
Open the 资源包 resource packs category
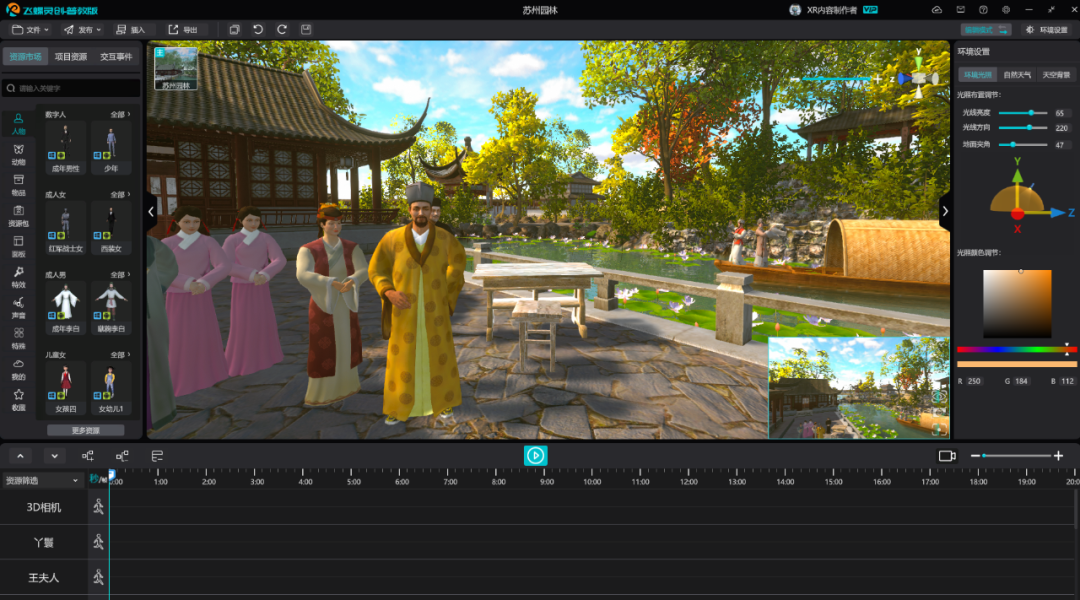tap(19, 216)
